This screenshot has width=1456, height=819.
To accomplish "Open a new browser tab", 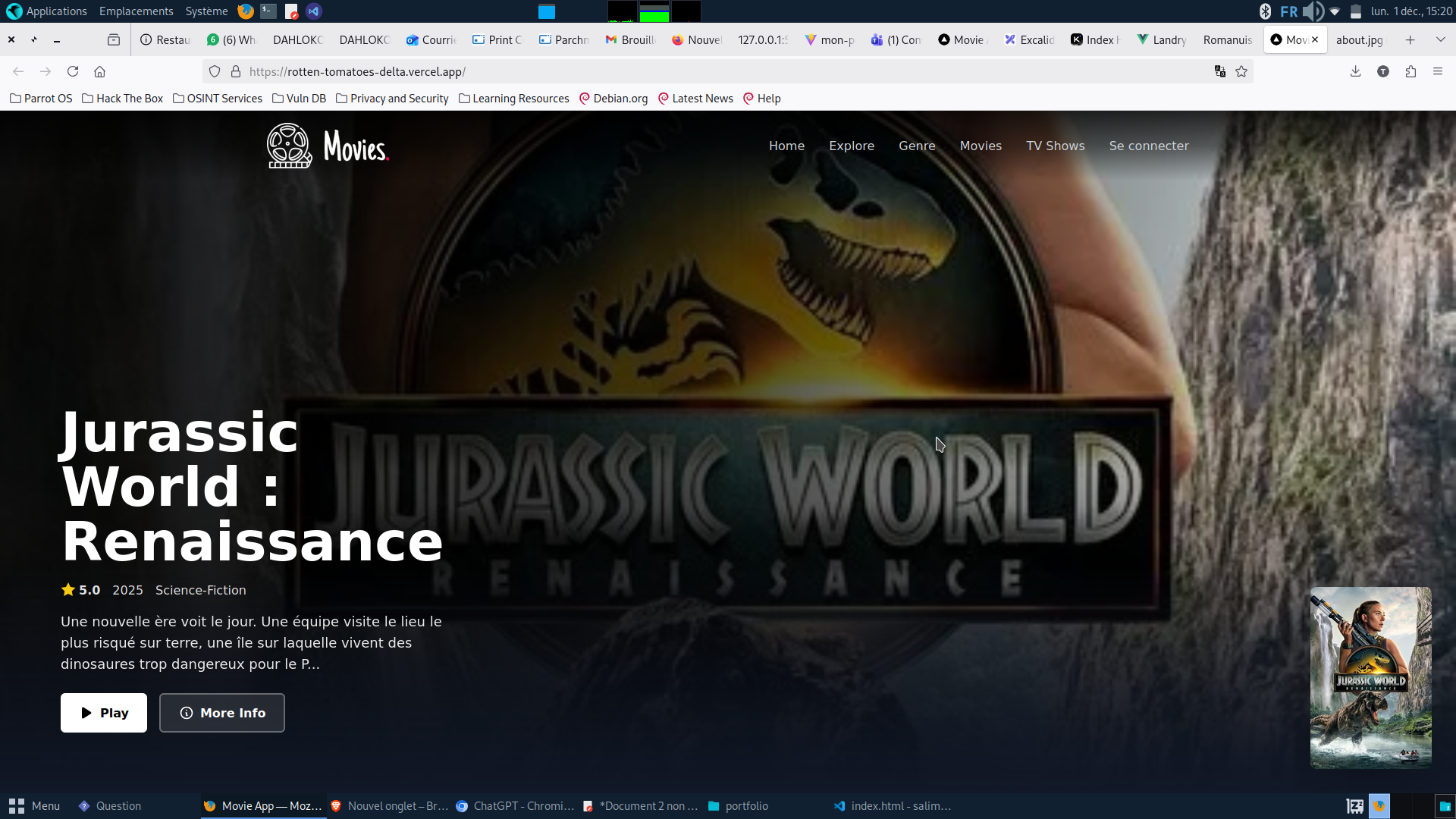I will [1410, 40].
